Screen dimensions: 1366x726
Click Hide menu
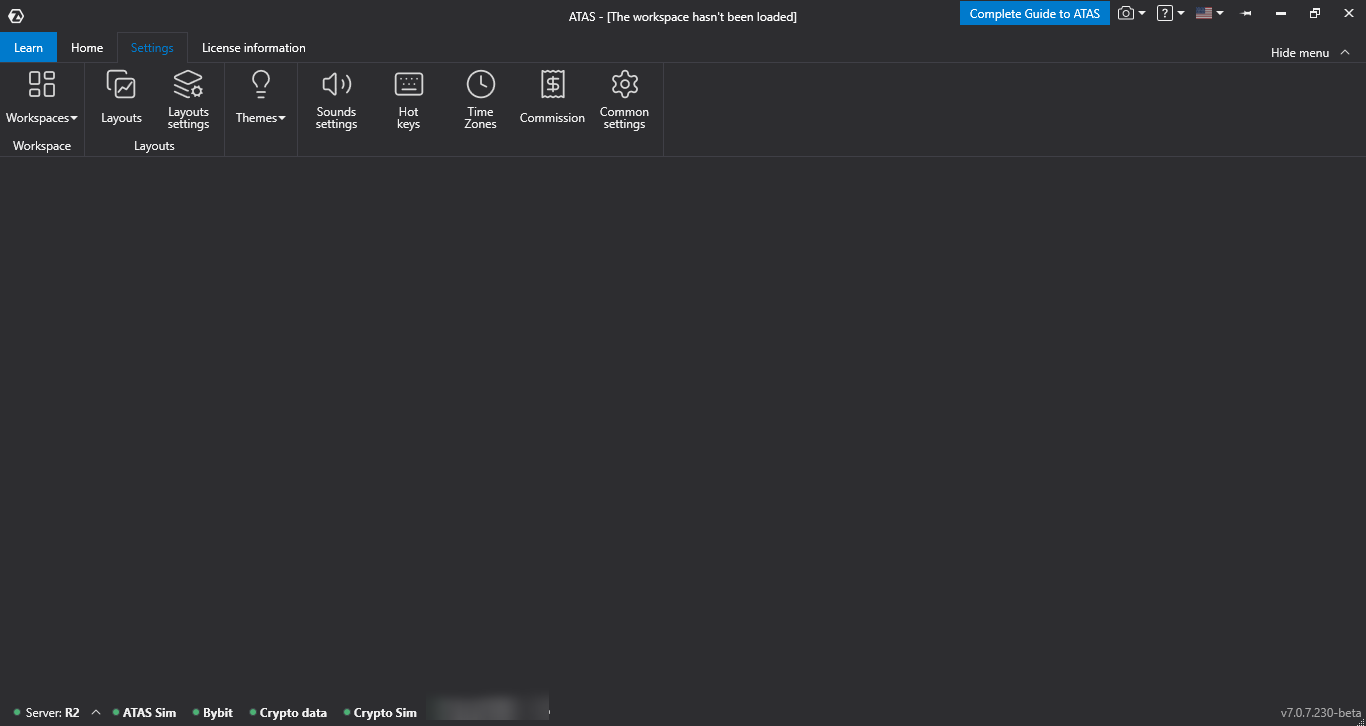click(1300, 53)
